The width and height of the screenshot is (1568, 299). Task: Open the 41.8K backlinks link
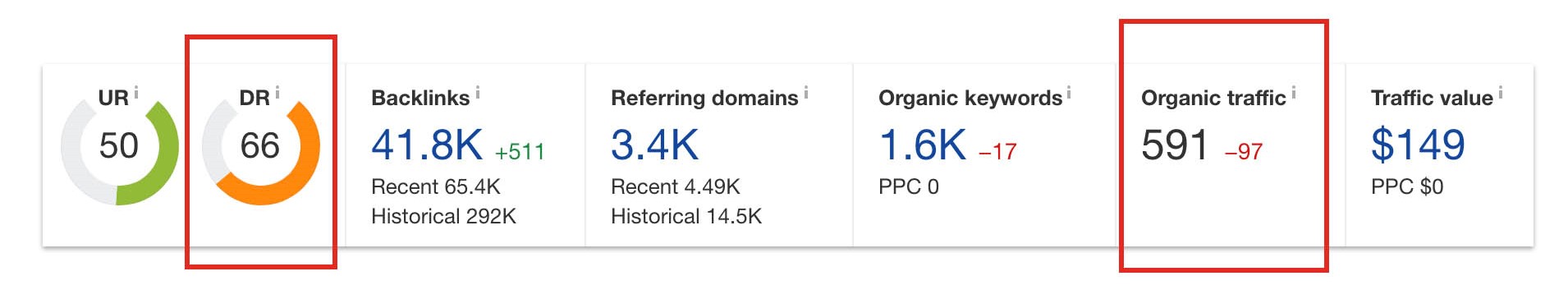[x=427, y=145]
